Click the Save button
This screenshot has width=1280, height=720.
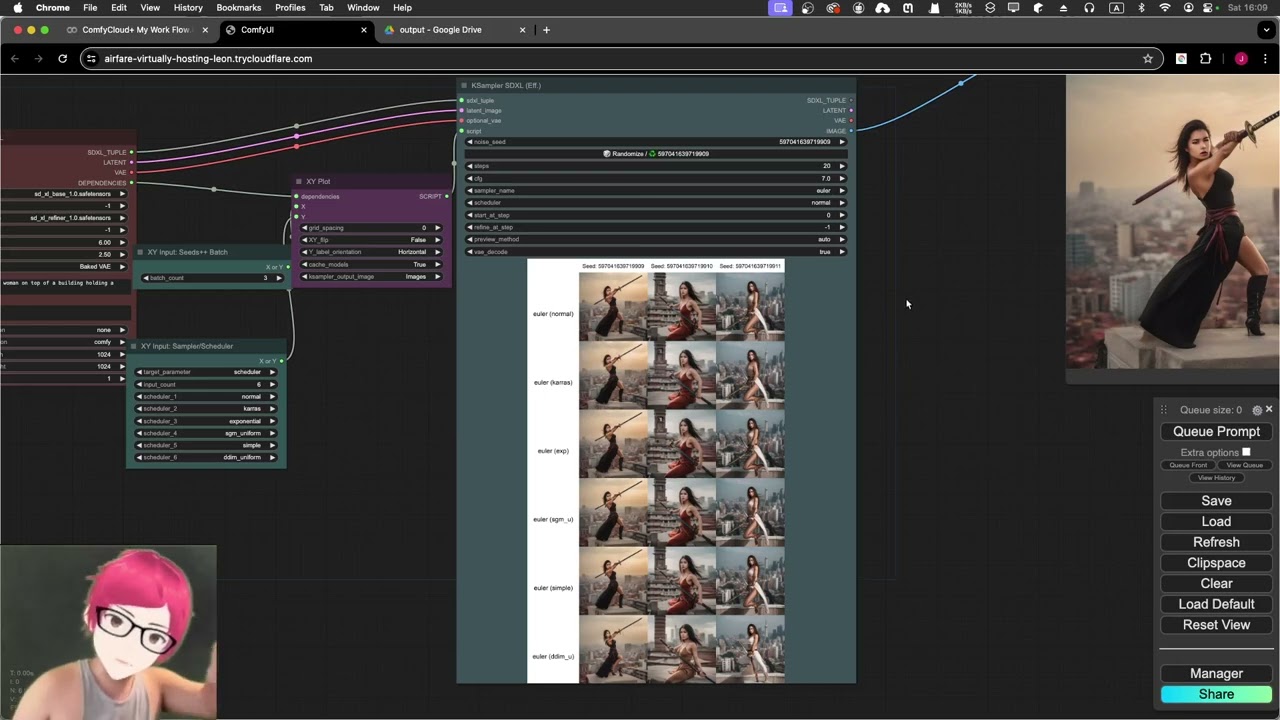[x=1216, y=501]
